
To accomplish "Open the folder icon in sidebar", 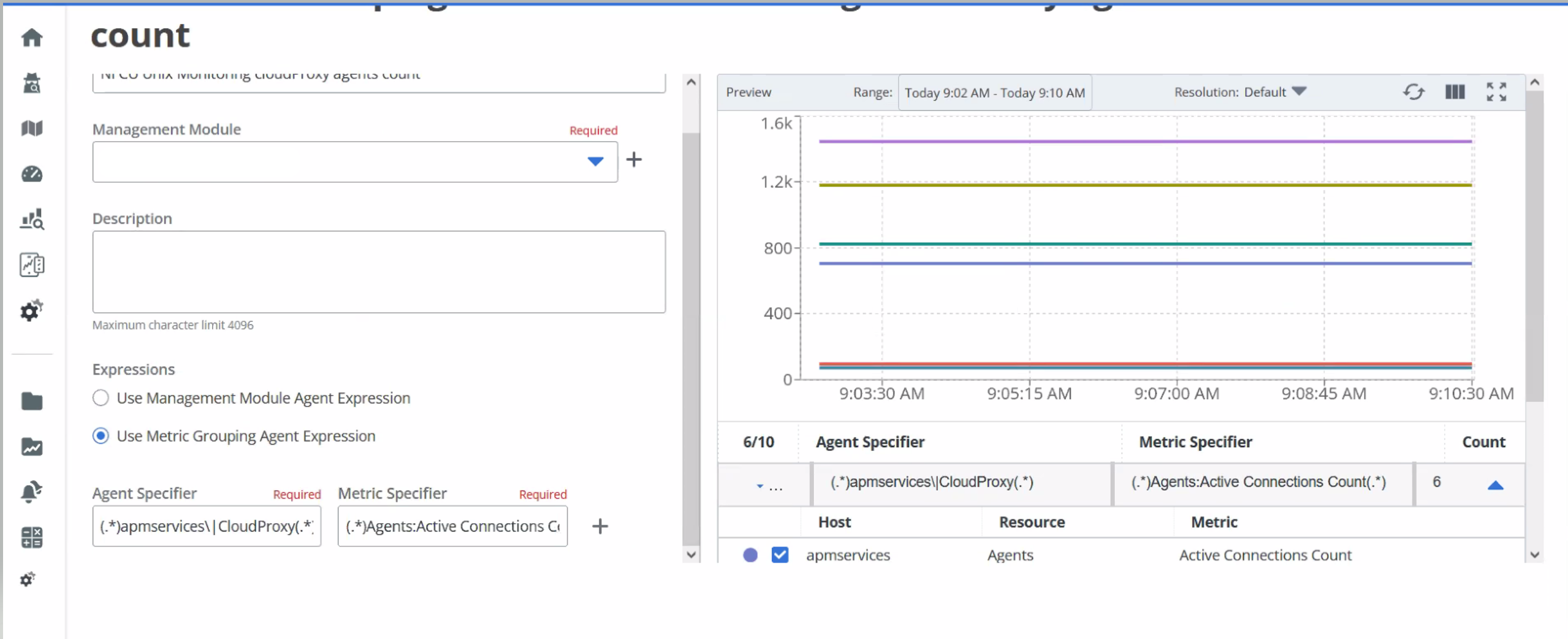I will (x=32, y=402).
